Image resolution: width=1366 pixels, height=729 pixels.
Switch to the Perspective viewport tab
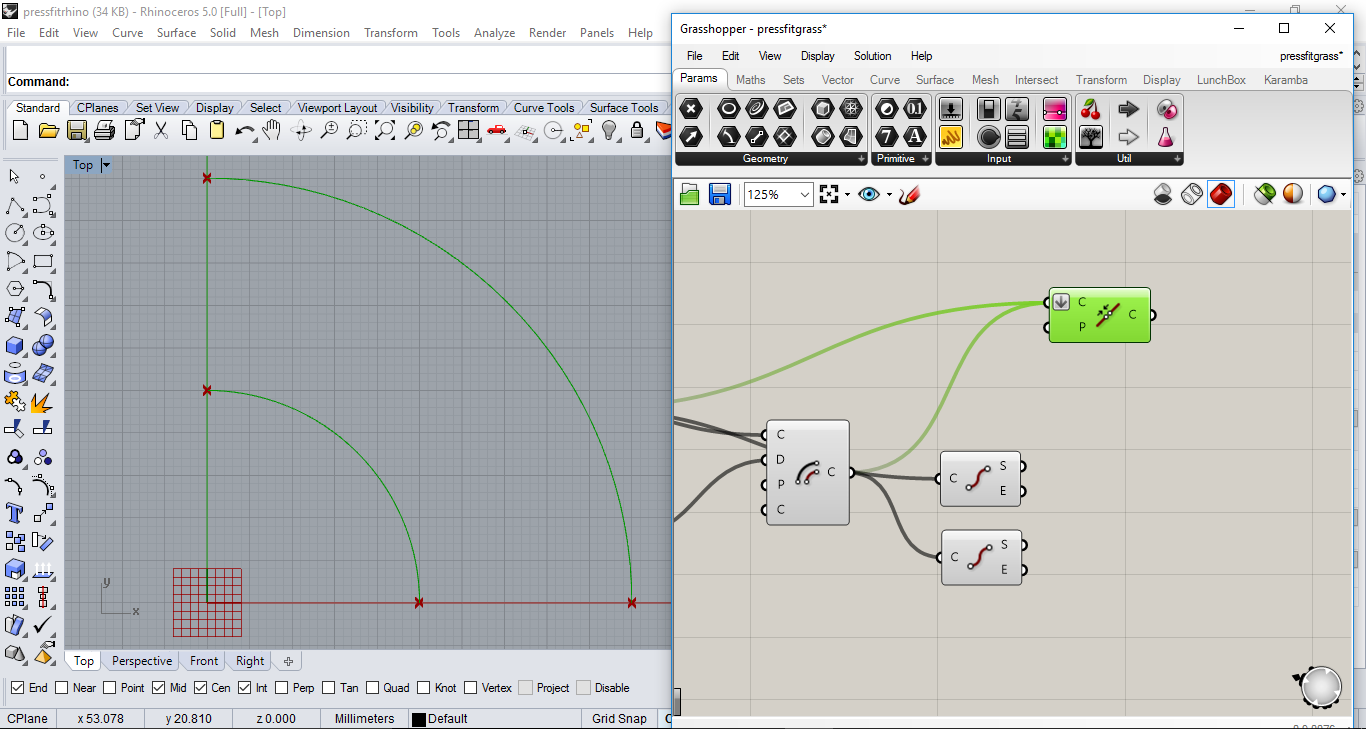[x=142, y=661]
